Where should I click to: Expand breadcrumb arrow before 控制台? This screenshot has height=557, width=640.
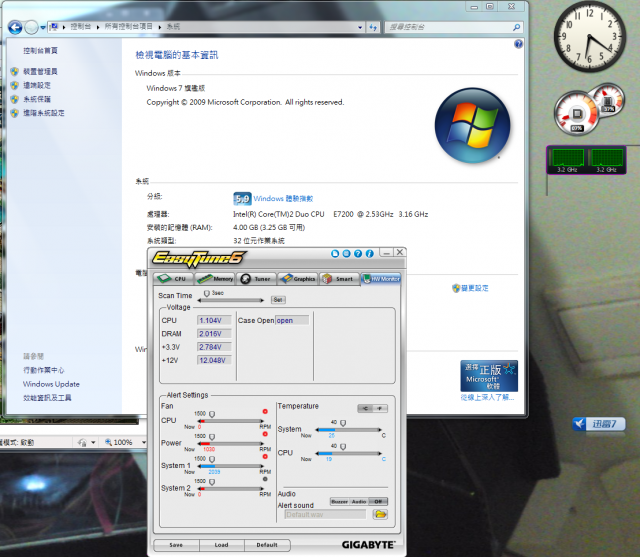coord(64,27)
